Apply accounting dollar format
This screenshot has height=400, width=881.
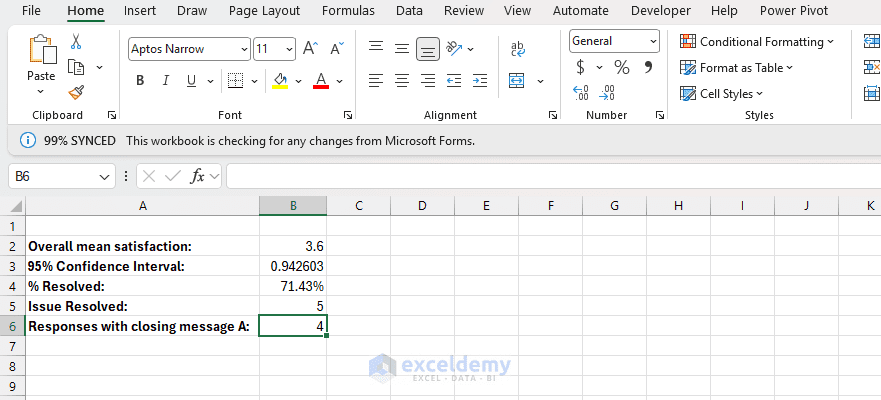pyautogui.click(x=580, y=68)
